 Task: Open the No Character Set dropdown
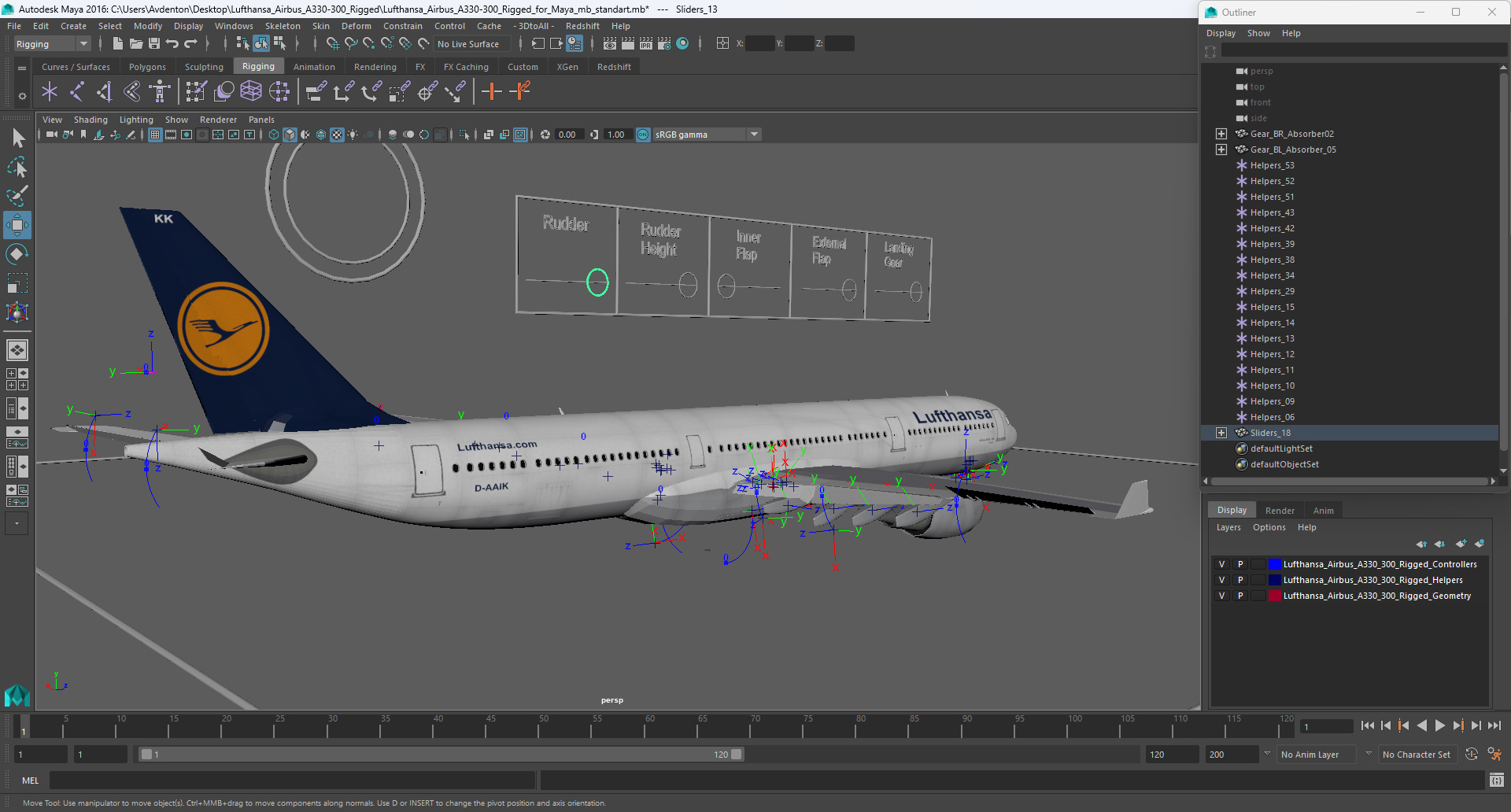coord(1419,755)
